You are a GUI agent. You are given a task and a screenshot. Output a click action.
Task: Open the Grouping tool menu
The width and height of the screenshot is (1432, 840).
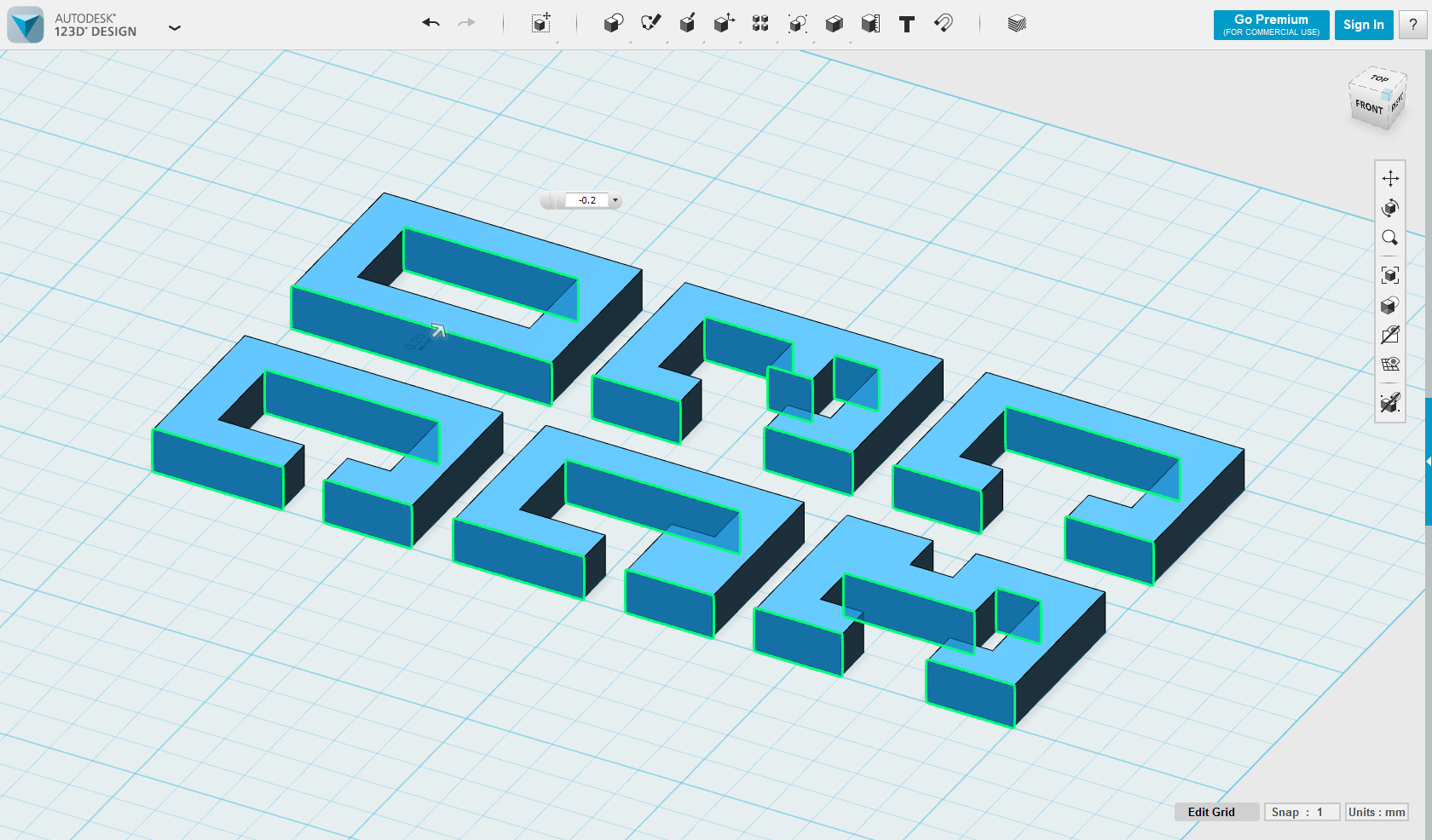[x=797, y=24]
